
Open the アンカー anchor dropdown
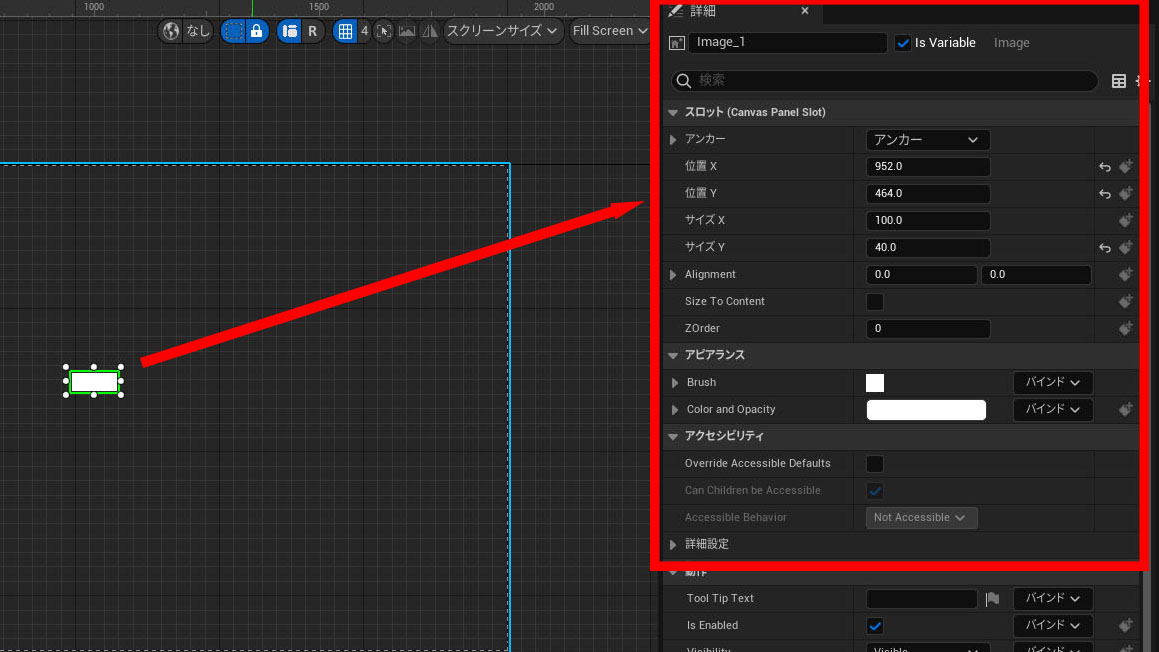point(927,140)
